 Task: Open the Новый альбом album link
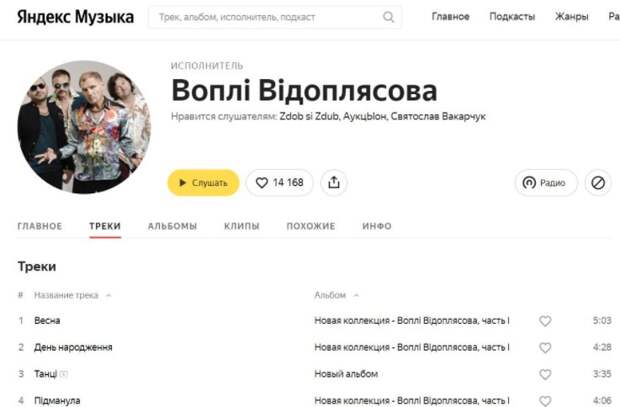tap(346, 374)
